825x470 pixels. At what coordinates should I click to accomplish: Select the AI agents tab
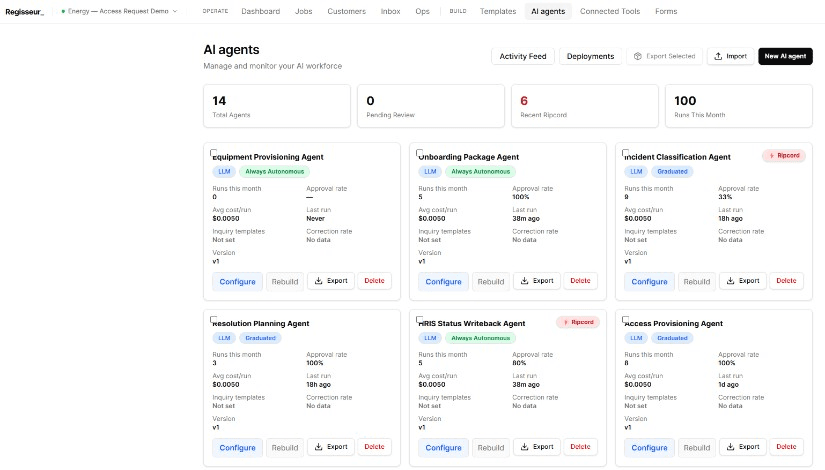[548, 11]
